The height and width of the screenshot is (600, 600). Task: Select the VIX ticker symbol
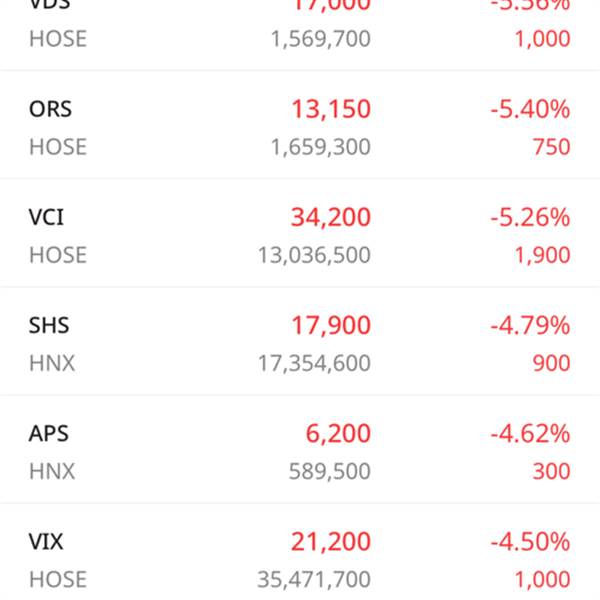[46, 542]
